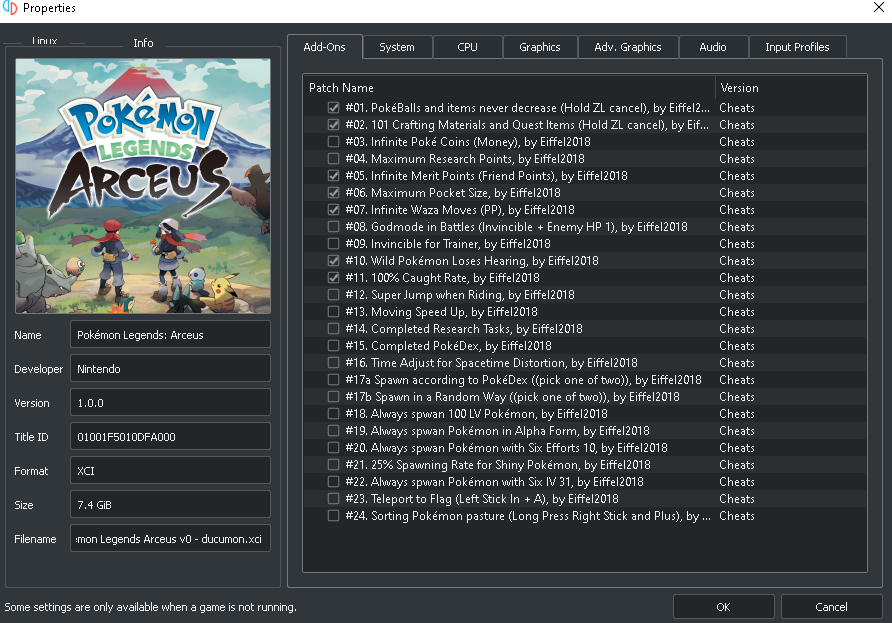The width and height of the screenshot is (892, 623).
Task: Toggle #08 Godmode in Battles checkbox
Action: [x=333, y=226]
